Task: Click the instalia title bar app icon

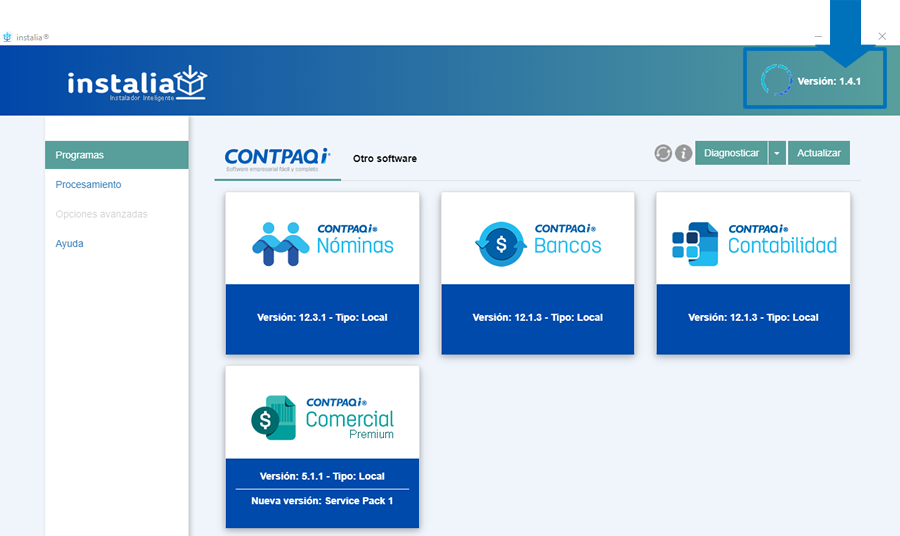Action: [7, 37]
